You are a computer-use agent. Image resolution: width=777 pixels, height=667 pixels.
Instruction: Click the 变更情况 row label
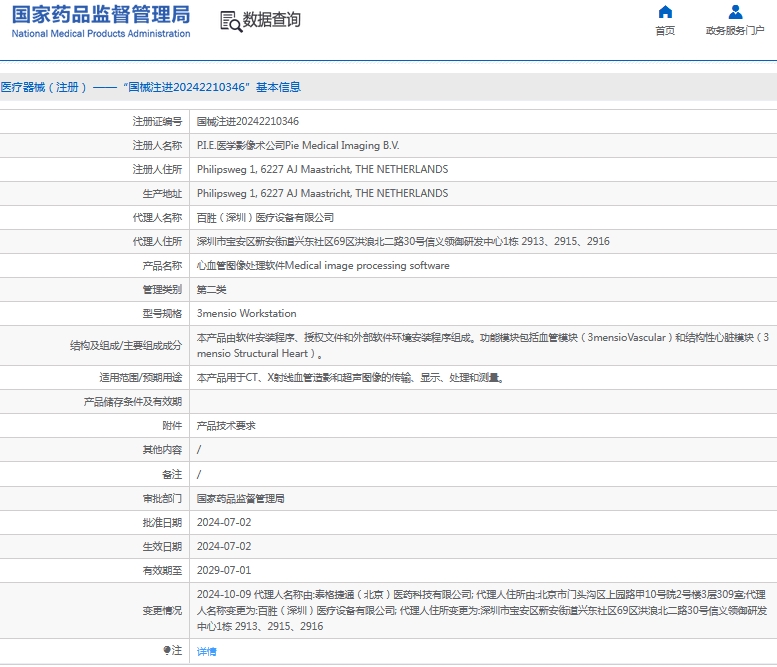tap(162, 611)
